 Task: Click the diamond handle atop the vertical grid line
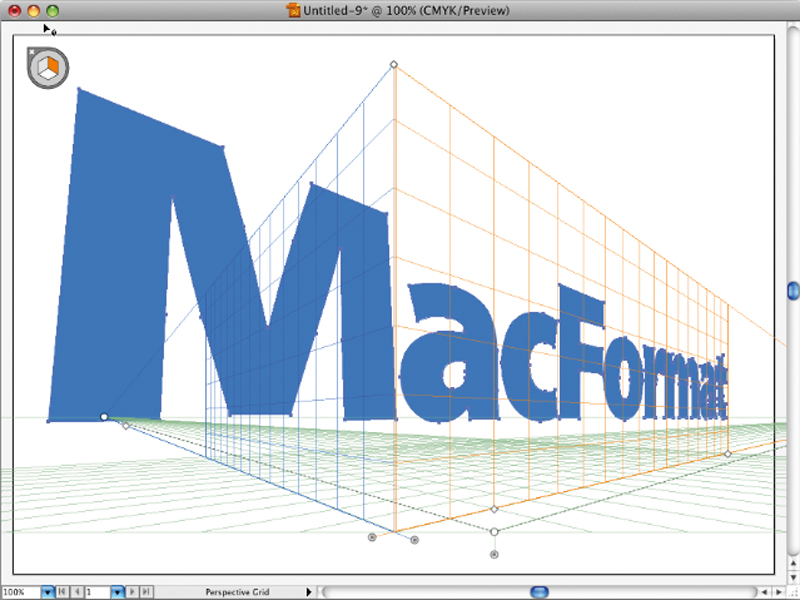(394, 64)
